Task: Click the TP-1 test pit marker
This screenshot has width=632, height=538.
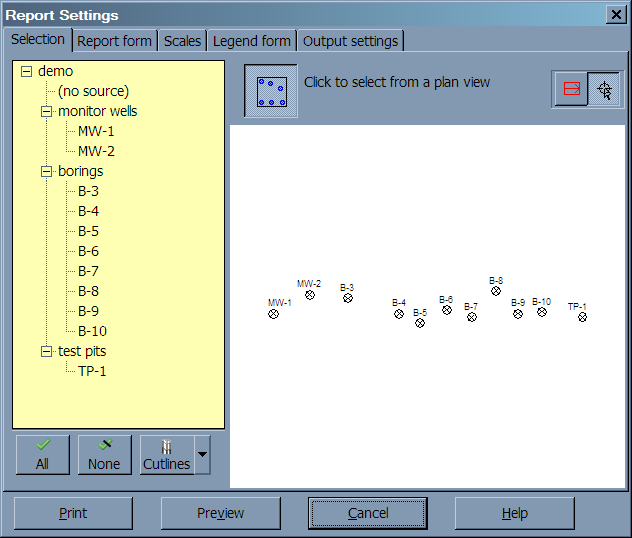Action: 582,317
